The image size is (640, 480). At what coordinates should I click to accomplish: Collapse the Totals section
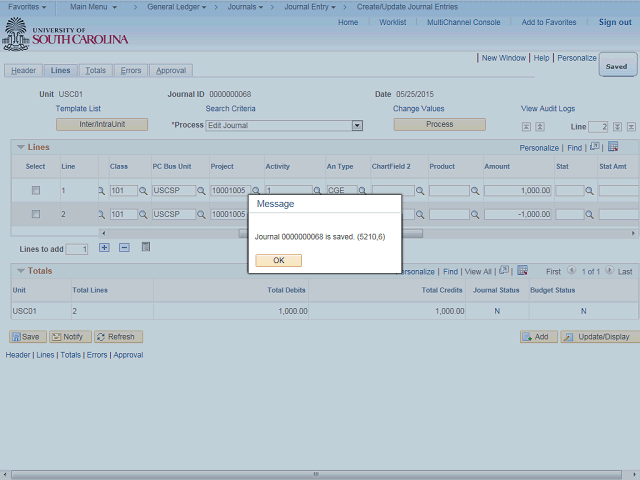pyautogui.click(x=21, y=271)
